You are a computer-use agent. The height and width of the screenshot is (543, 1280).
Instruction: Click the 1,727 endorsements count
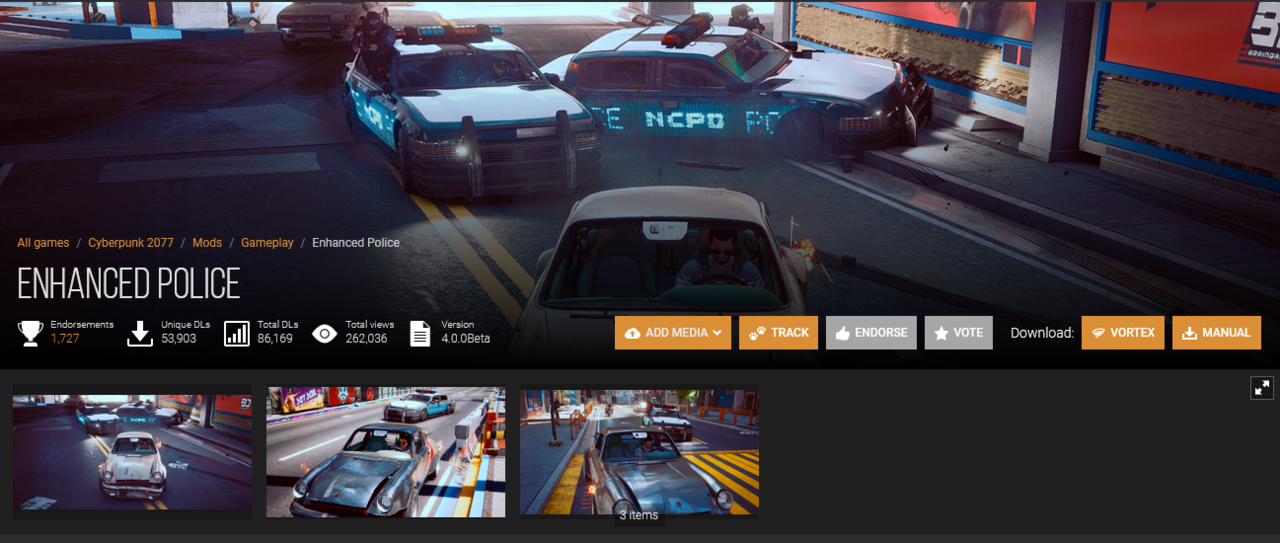(x=65, y=339)
